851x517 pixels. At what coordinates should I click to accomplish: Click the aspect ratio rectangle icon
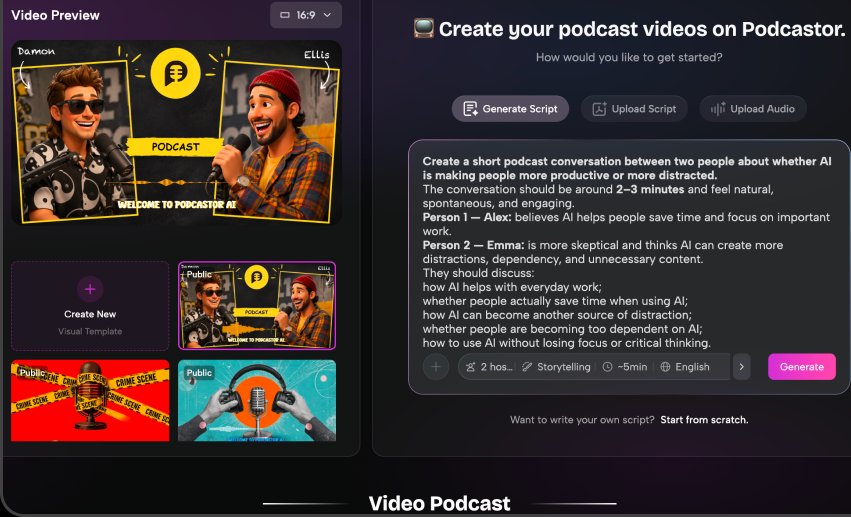pyautogui.click(x=285, y=15)
